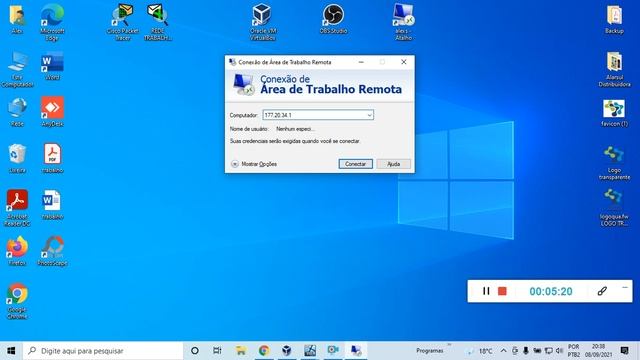The image size is (640, 360).
Task: Select the Firefox desktop shortcut
Action: 17,251
